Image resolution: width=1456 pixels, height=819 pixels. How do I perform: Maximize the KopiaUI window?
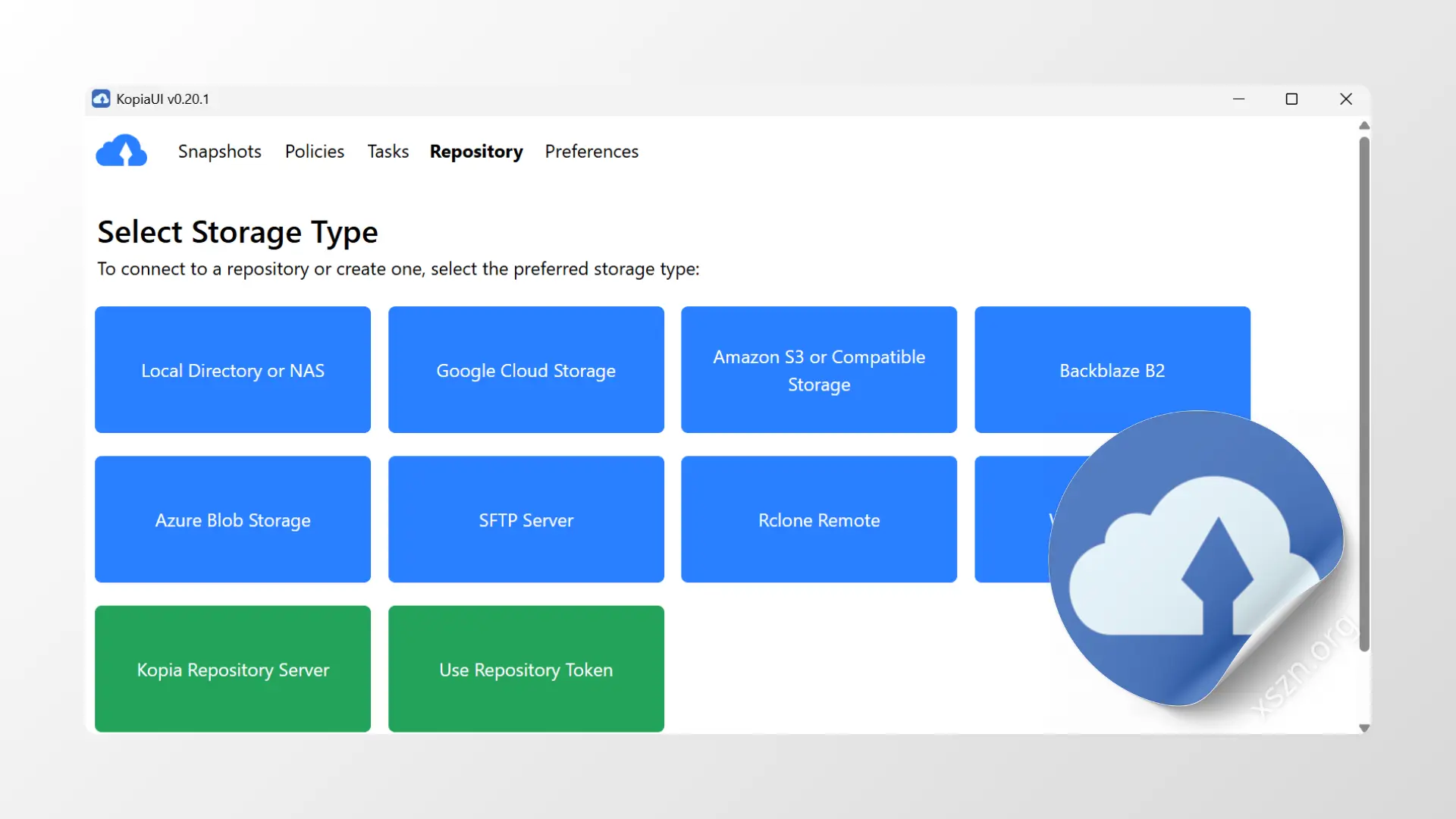tap(1291, 99)
